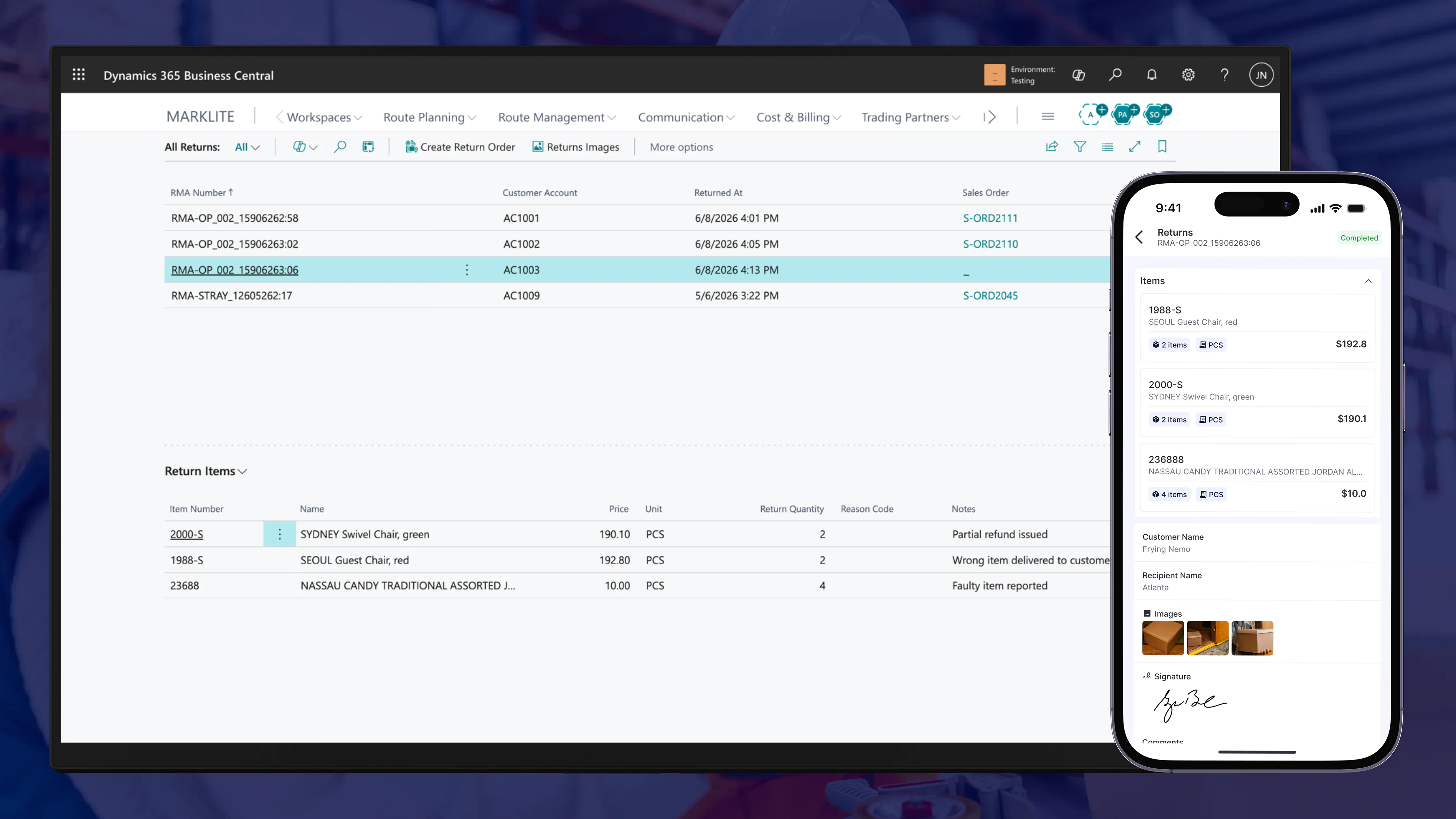Click the analysis mode icon in toolbar
The width and height of the screenshot is (1456, 819).
tap(368, 147)
